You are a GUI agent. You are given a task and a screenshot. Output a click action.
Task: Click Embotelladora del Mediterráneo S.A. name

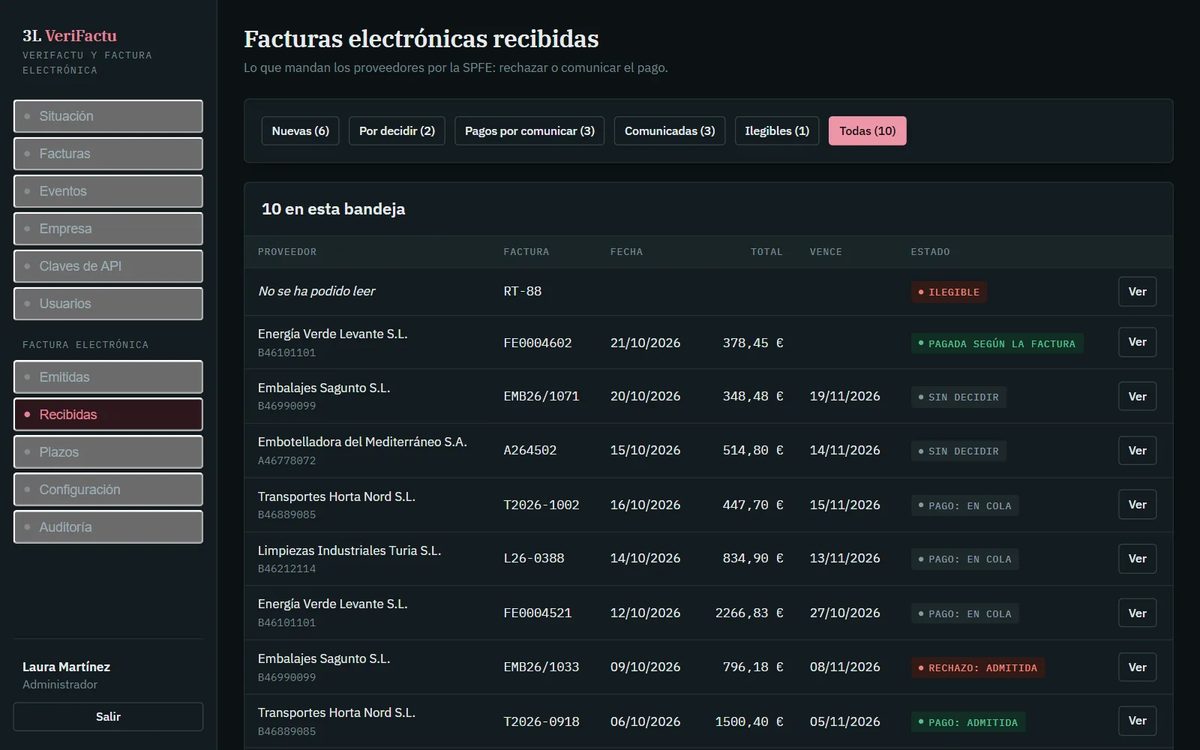pos(362,442)
